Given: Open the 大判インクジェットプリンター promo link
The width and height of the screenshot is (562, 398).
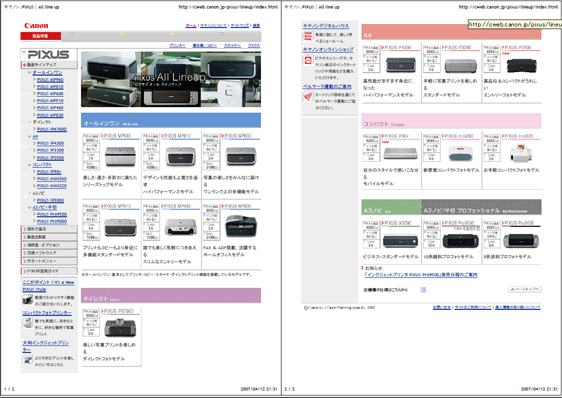Looking at the screenshot, I should pyautogui.click(x=46, y=346).
